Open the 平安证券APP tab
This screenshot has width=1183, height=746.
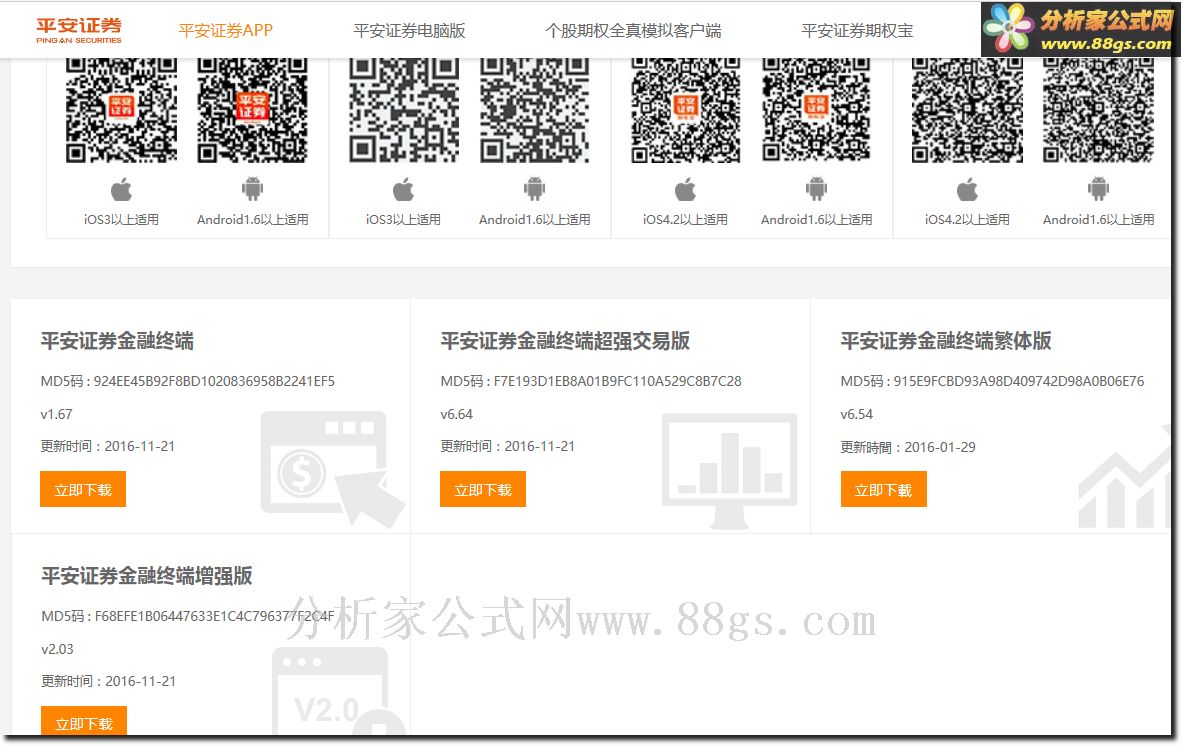tap(225, 30)
